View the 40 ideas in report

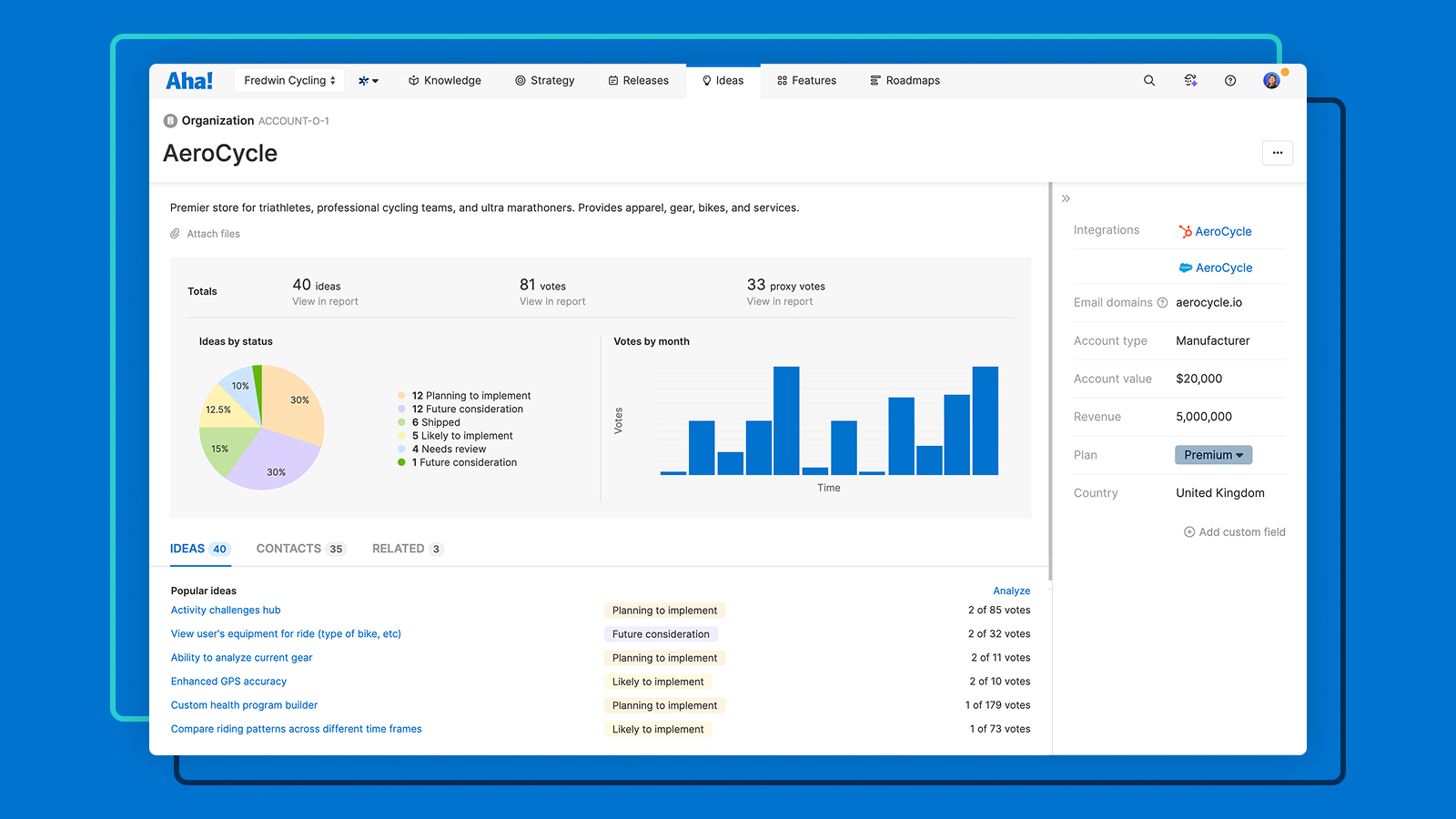(325, 301)
